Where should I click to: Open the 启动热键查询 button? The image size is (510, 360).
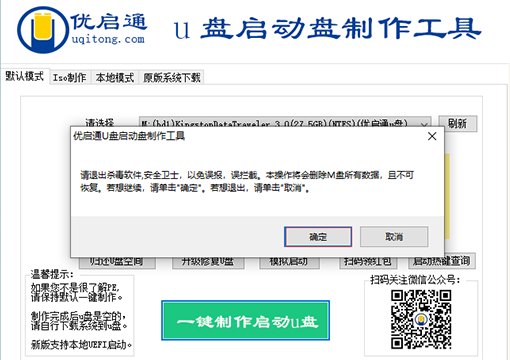(442, 261)
